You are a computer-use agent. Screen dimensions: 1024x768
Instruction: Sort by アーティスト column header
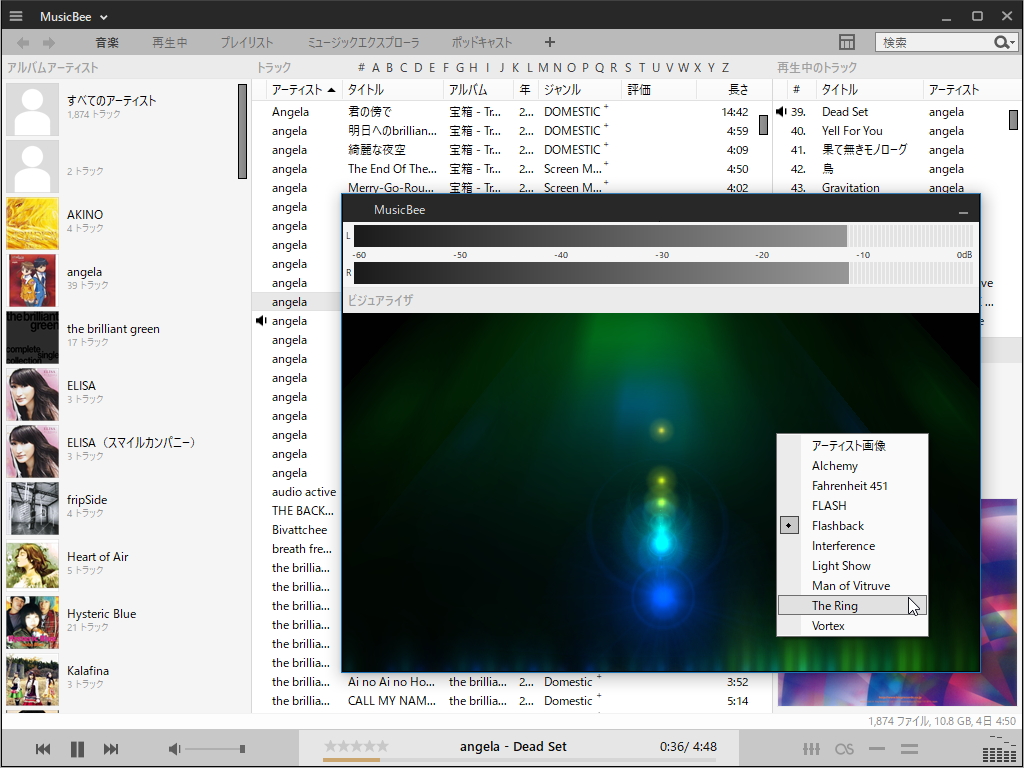tap(304, 90)
